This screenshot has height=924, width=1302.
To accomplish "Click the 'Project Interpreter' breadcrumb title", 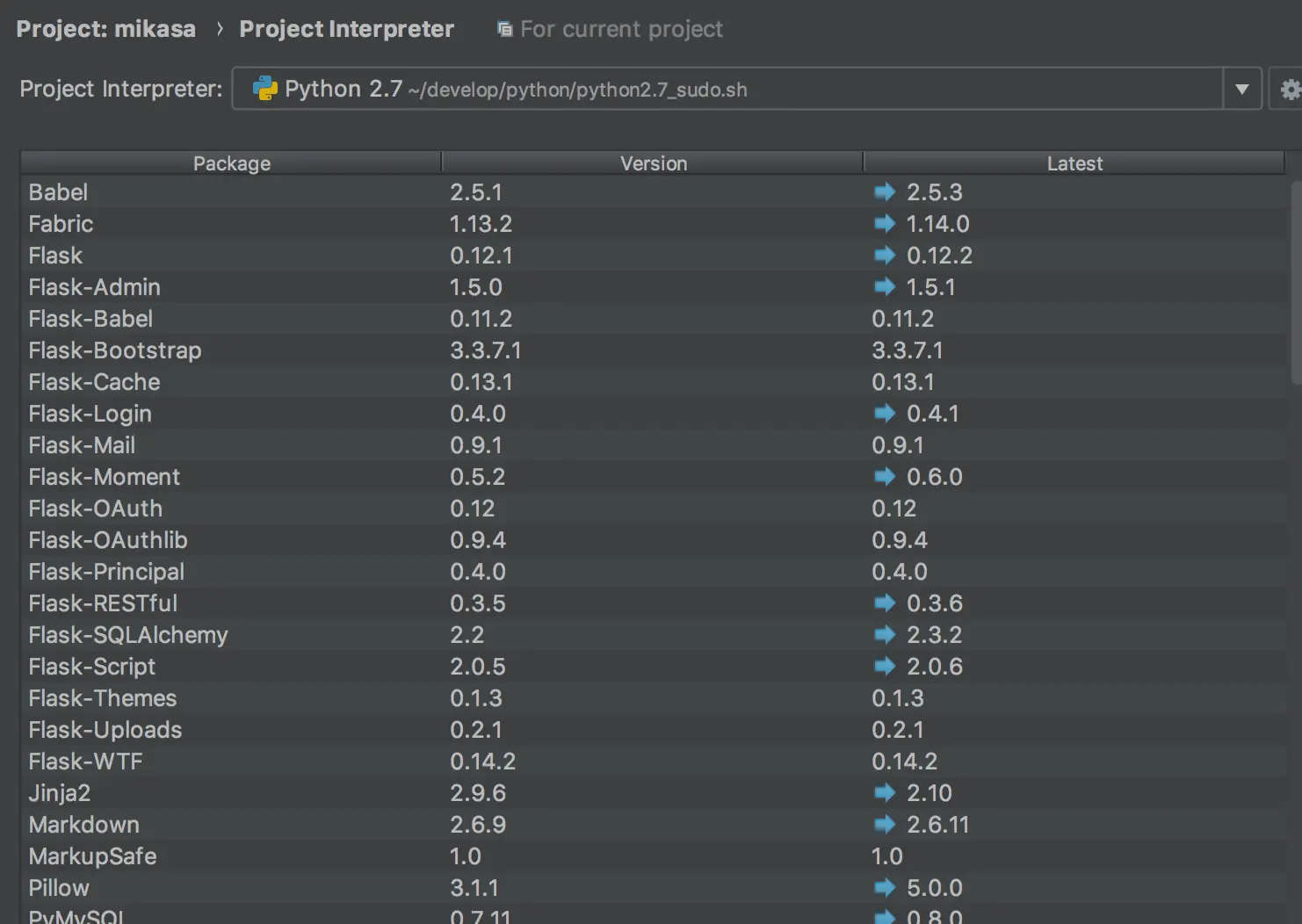I will (x=346, y=29).
